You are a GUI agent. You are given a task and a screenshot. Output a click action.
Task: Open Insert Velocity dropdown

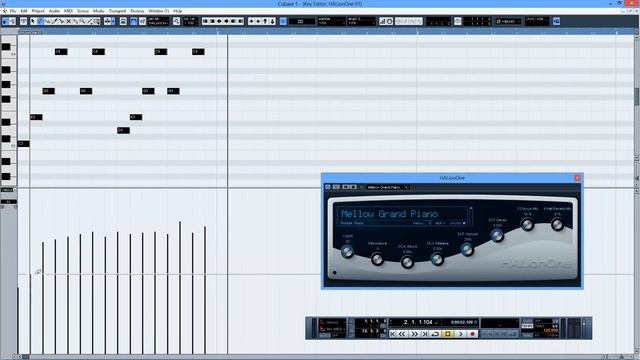coord(191,21)
